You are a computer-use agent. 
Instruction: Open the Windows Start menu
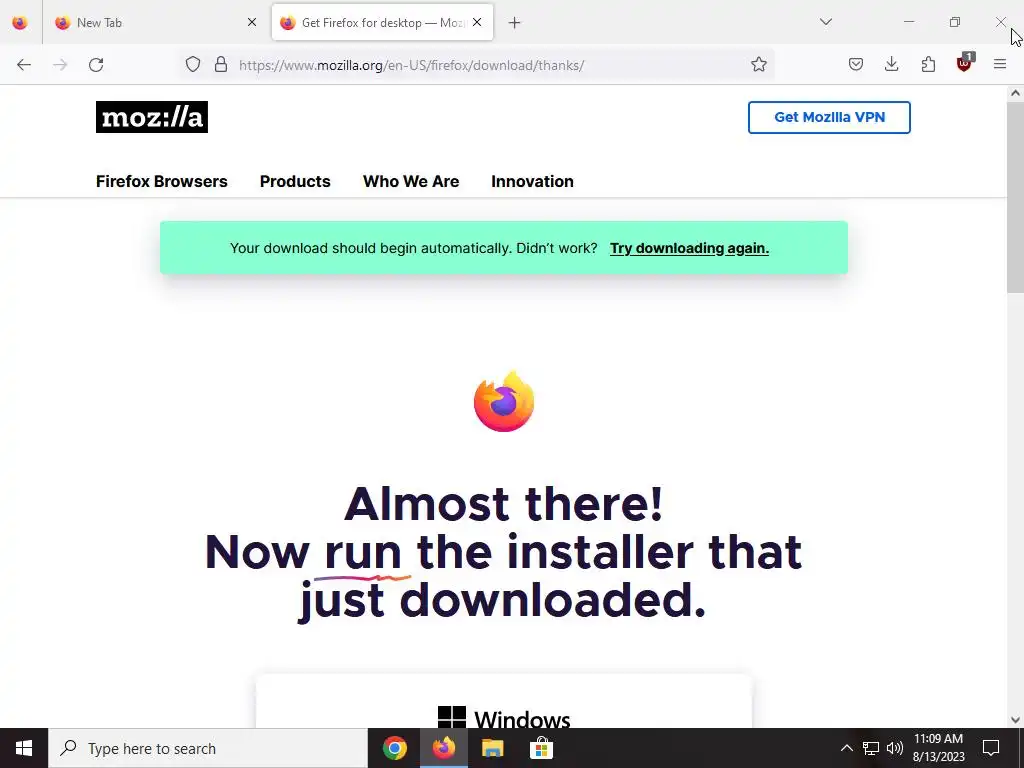[x=24, y=748]
